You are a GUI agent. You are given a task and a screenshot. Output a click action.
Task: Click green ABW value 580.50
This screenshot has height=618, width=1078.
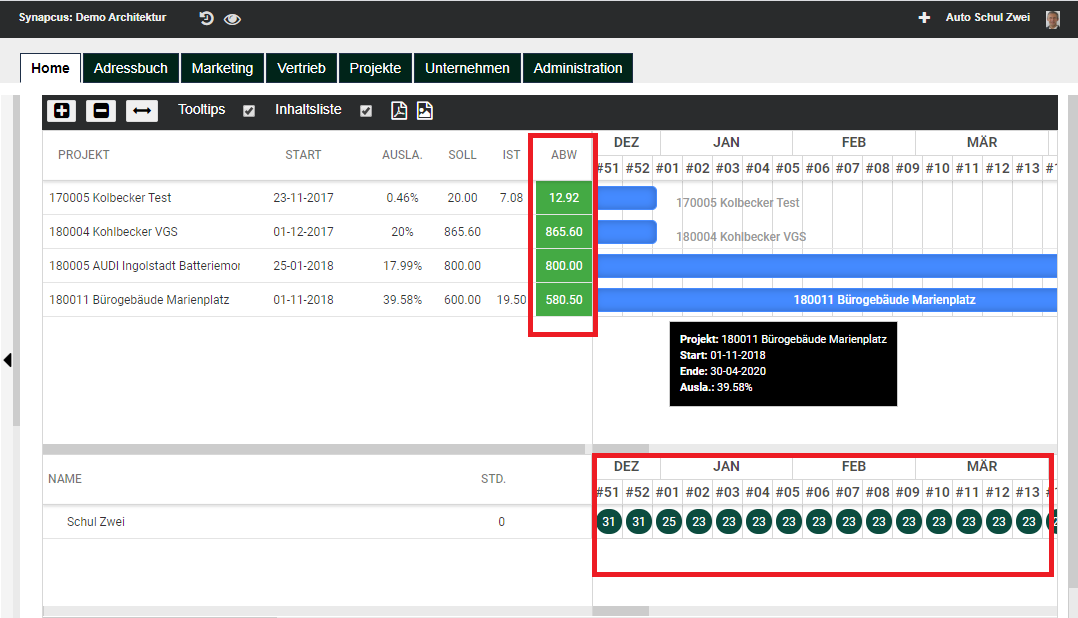coord(564,299)
